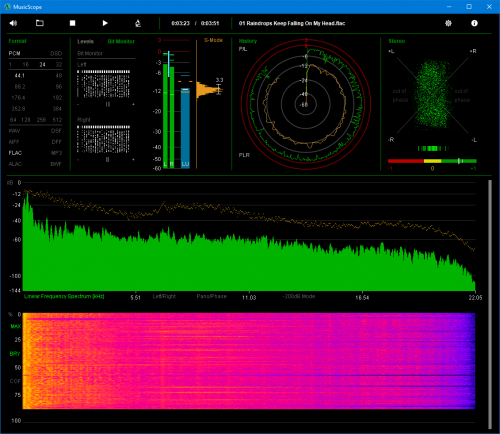Click the BRY spectrogram color label
The width and height of the screenshot is (500, 434).
pos(15,354)
